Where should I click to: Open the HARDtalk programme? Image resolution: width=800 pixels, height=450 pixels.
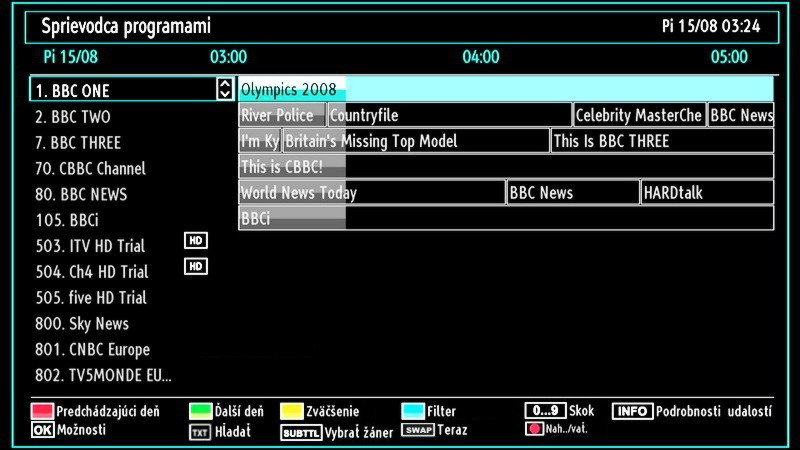pos(707,192)
